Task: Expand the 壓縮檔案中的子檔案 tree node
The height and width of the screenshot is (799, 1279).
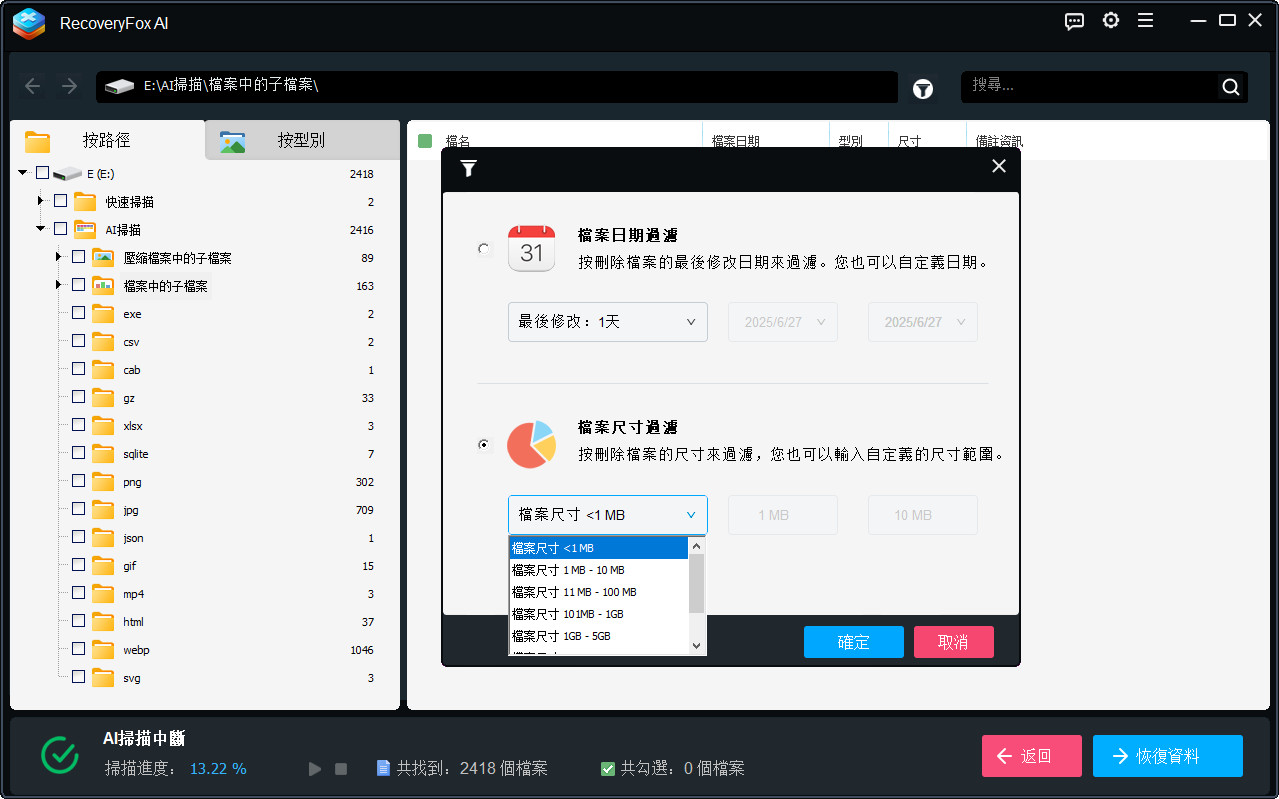Action: (57, 257)
